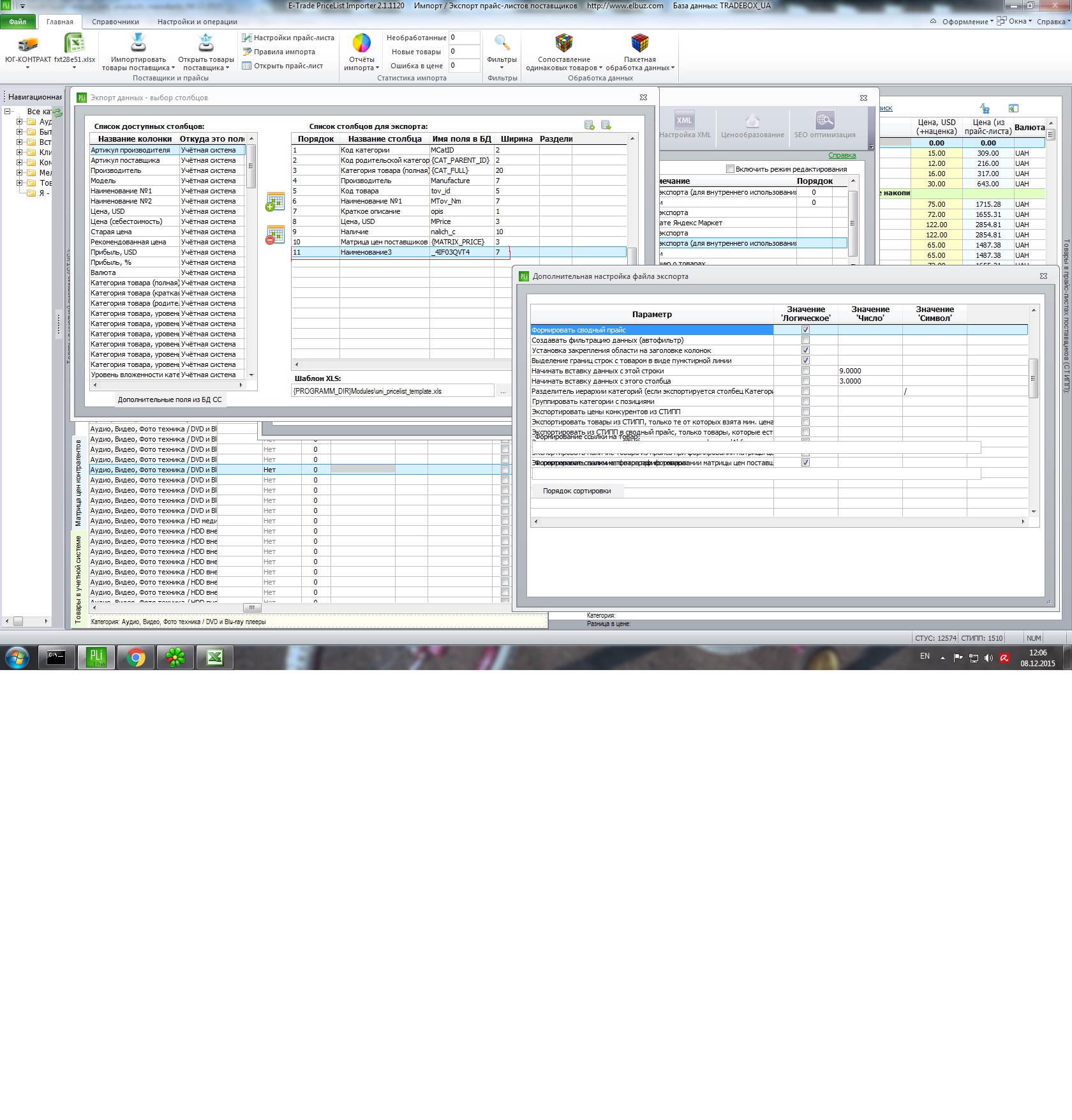Open the Фильтры dropdown arrow
The height and width of the screenshot is (1120, 1072).
tap(502, 68)
